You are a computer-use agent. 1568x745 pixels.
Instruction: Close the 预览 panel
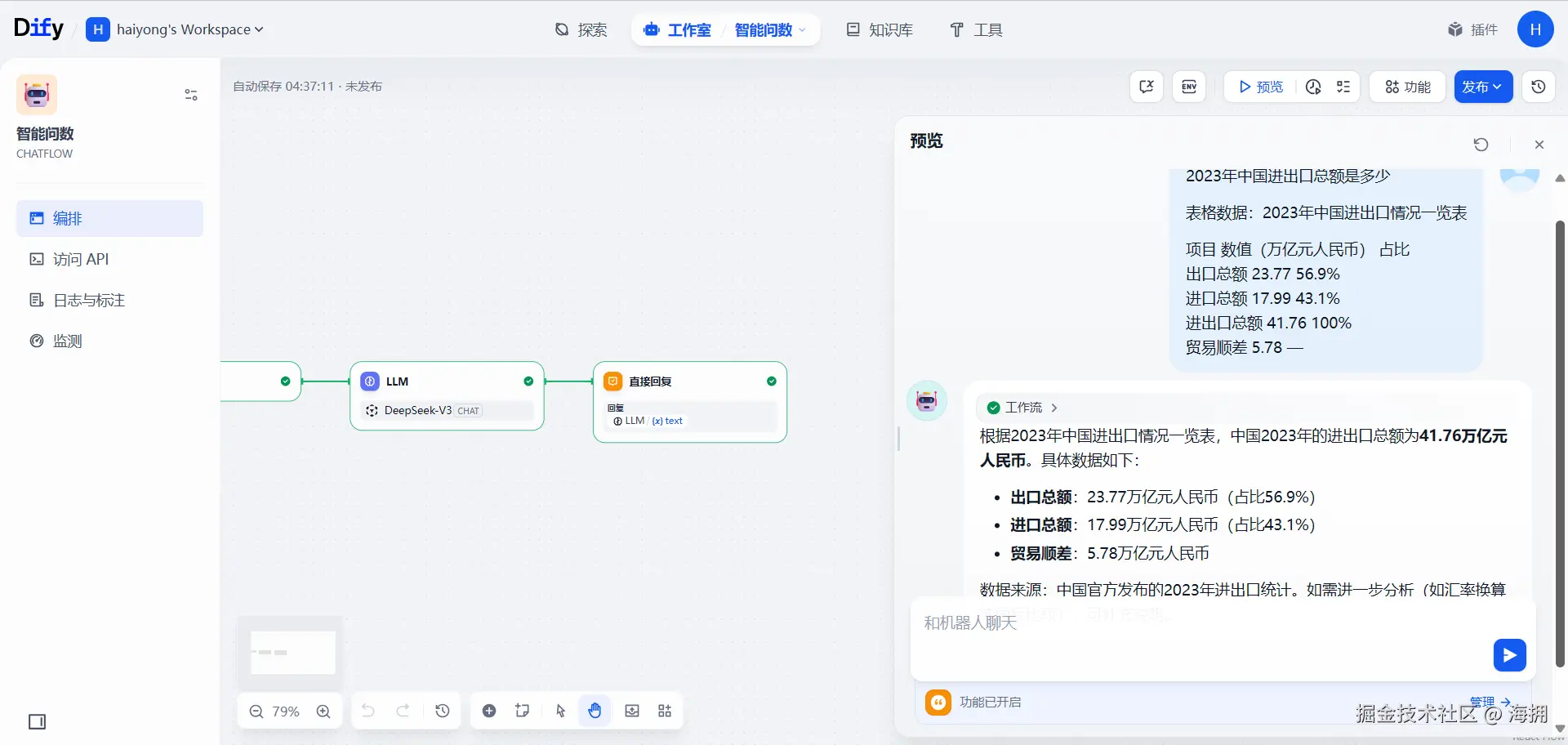point(1539,145)
